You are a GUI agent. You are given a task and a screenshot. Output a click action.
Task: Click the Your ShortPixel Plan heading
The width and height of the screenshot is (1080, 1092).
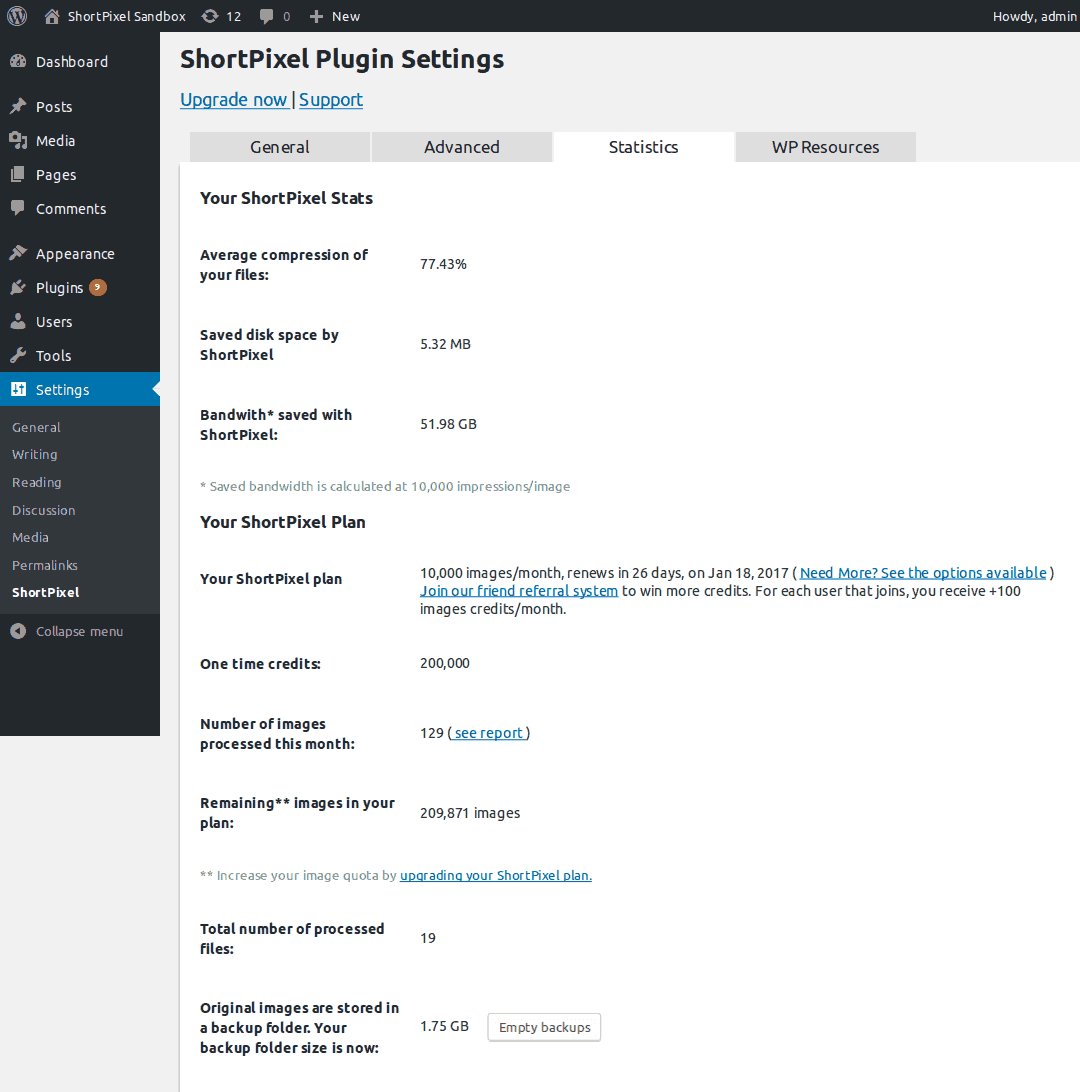[x=283, y=522]
